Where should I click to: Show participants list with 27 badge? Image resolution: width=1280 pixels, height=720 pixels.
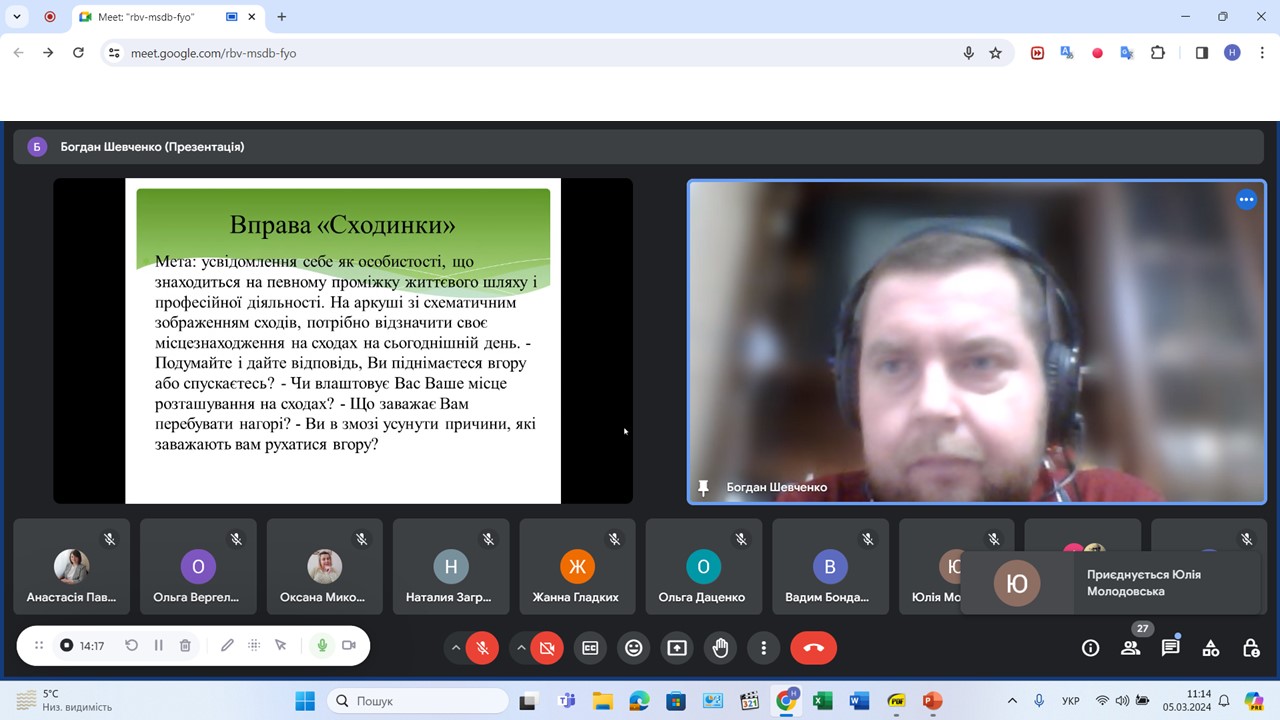[x=1131, y=648]
